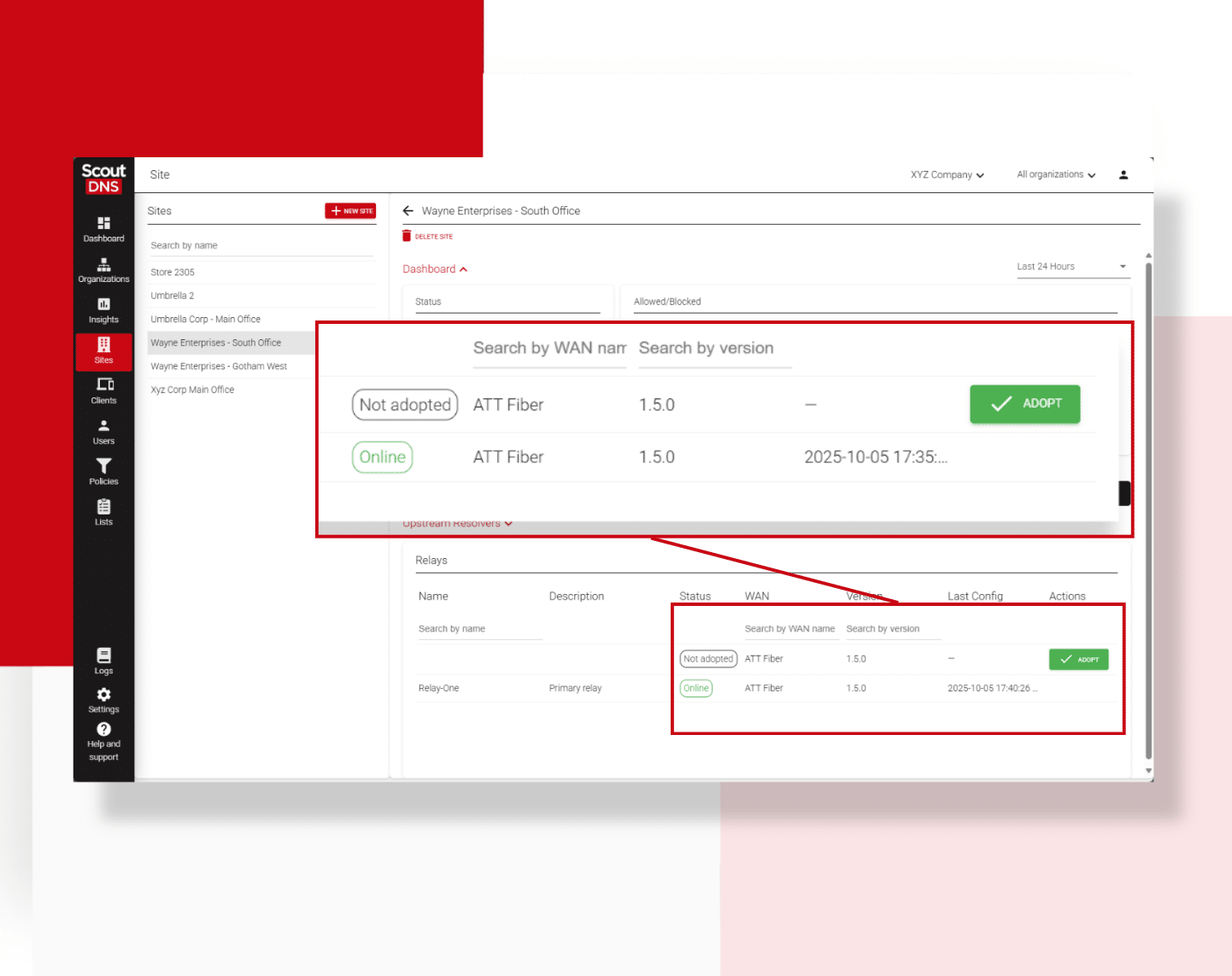Open the All organizations dropdown
Image resolution: width=1232 pixels, height=976 pixels.
click(x=1056, y=174)
